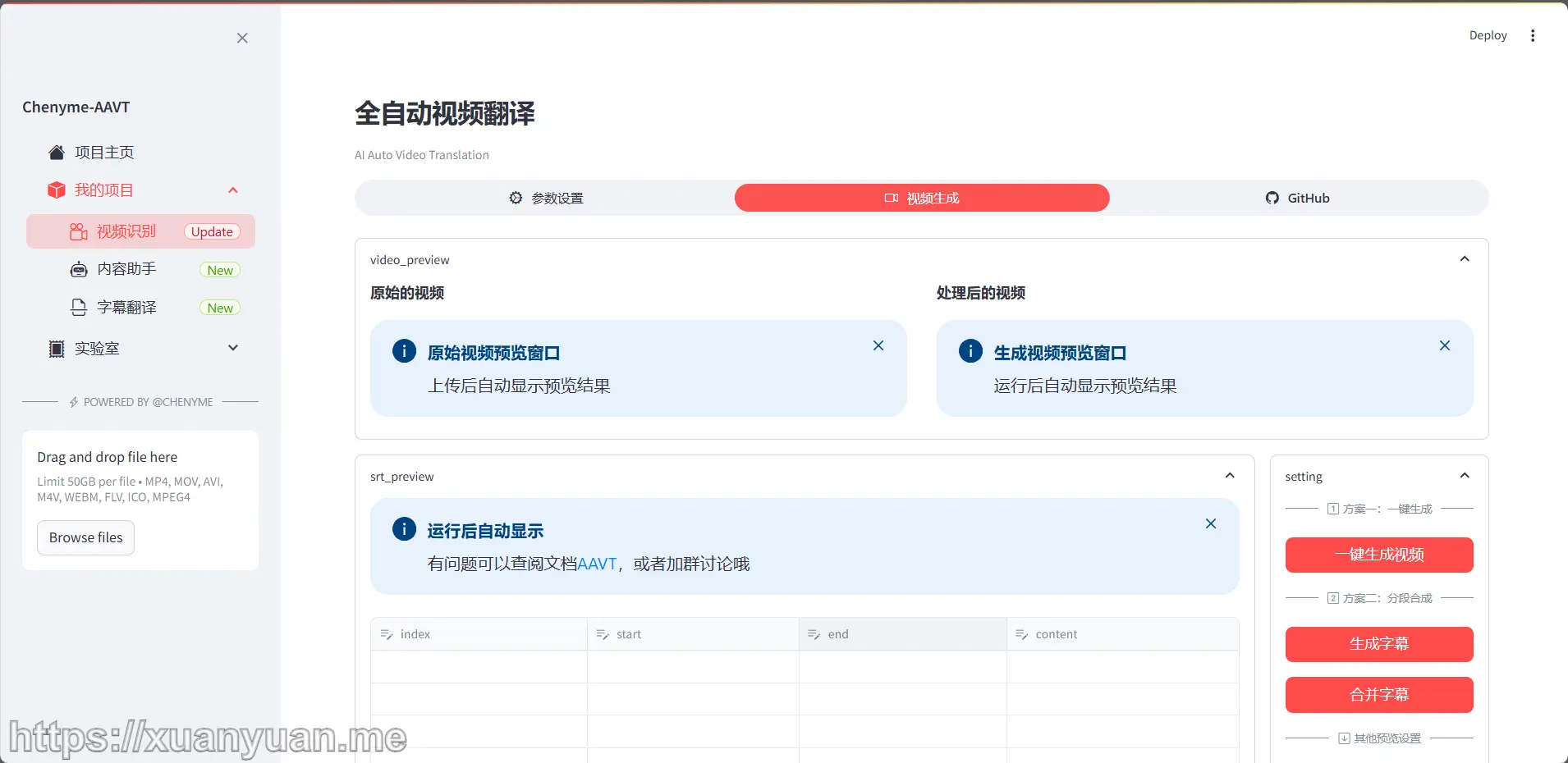Click the edit icon in end header
Image resolution: width=1568 pixels, height=763 pixels.
point(814,634)
